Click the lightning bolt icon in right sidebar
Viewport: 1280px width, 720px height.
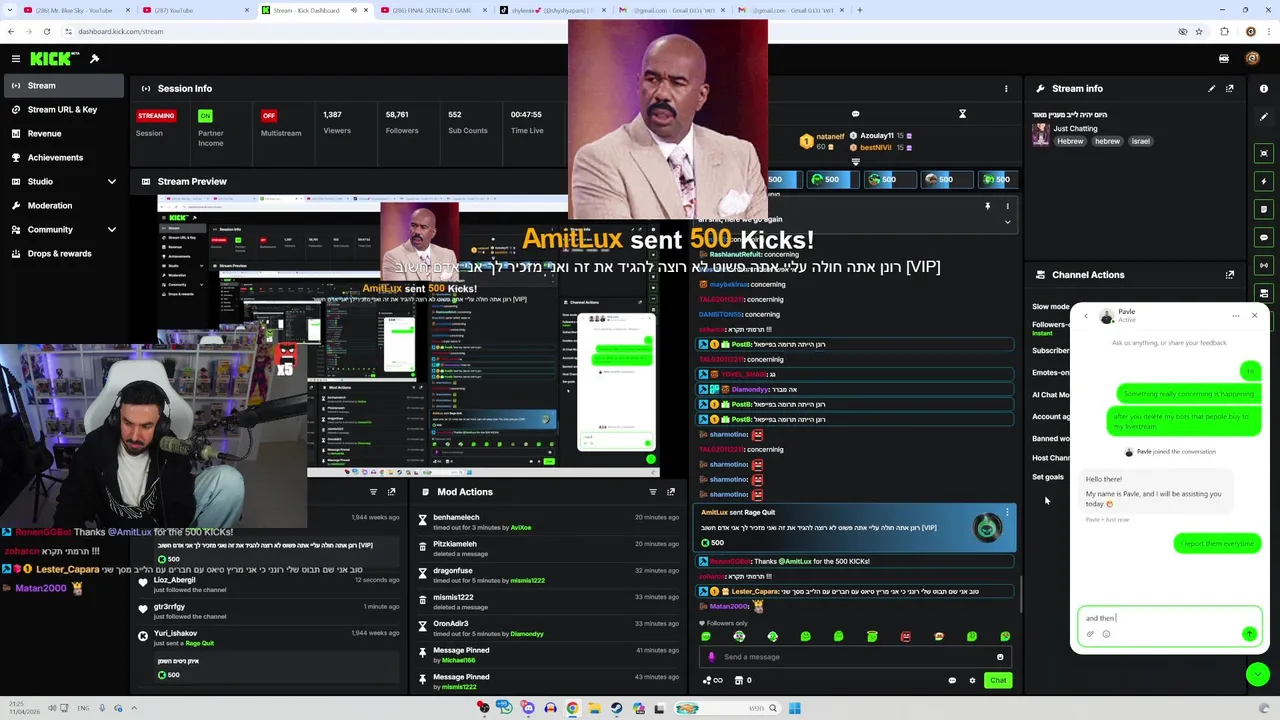pos(1264,181)
